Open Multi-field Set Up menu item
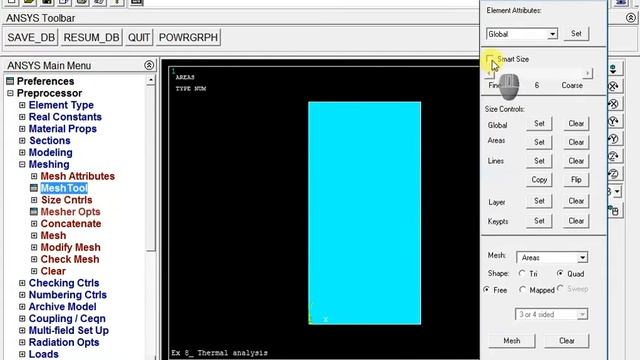 click(69, 330)
